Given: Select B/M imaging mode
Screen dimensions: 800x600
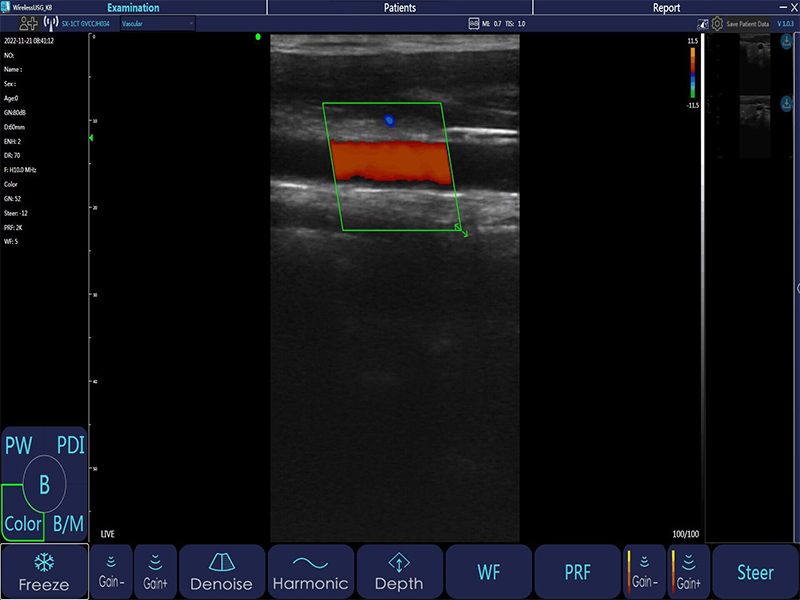Looking at the screenshot, I should pos(69,523).
